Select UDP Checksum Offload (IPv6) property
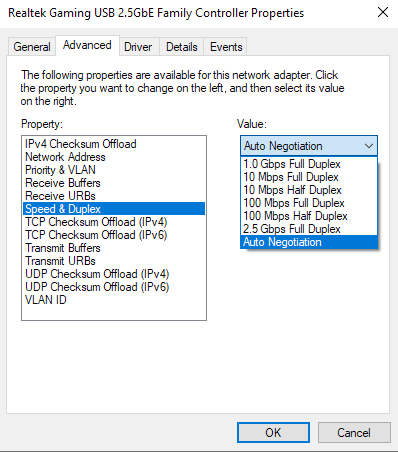The width and height of the screenshot is (398, 452). coord(114,287)
